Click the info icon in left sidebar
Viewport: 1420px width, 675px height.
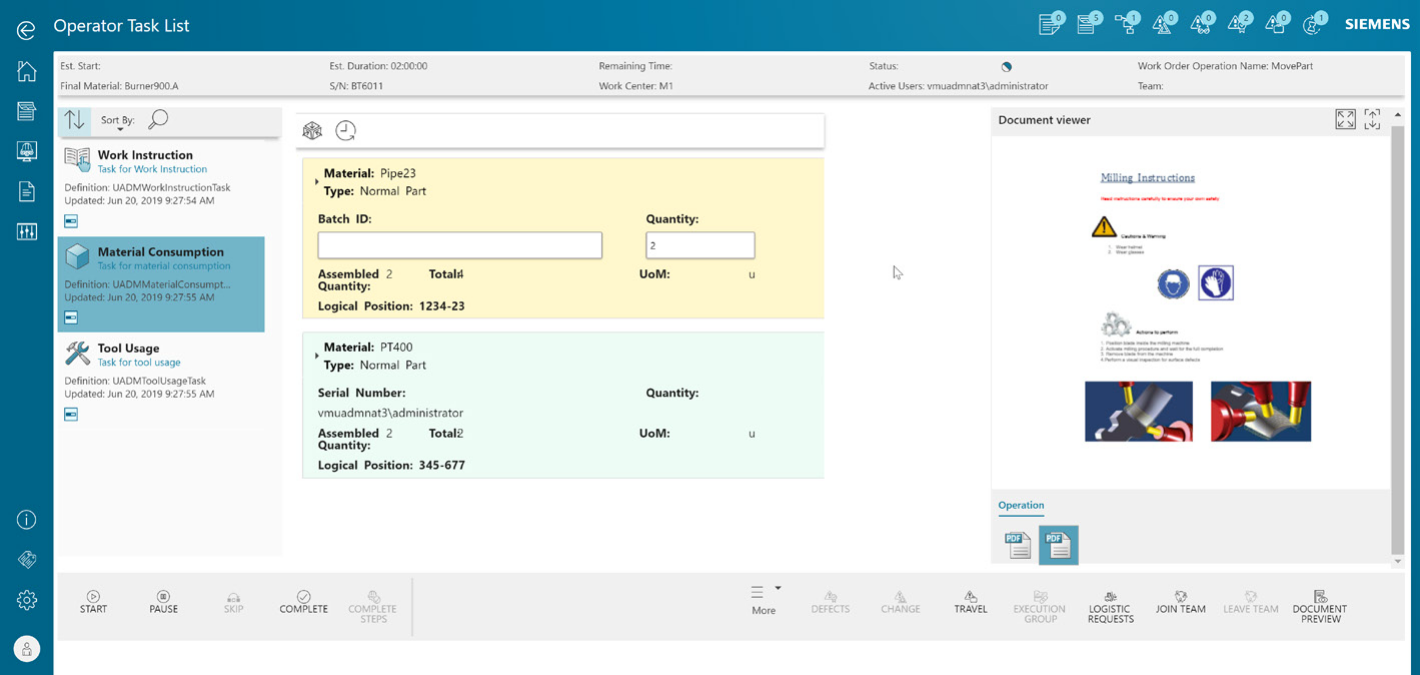click(27, 520)
